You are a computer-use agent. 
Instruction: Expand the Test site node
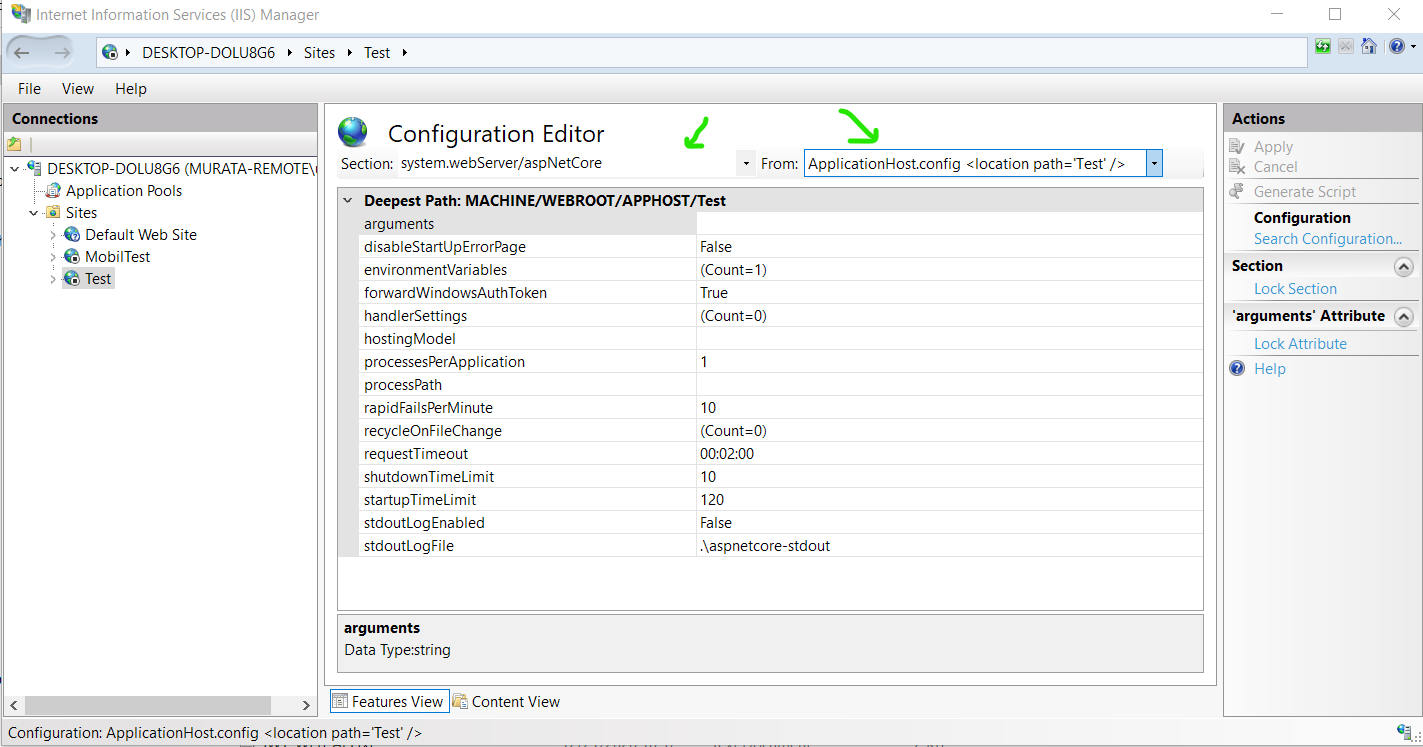click(53, 278)
